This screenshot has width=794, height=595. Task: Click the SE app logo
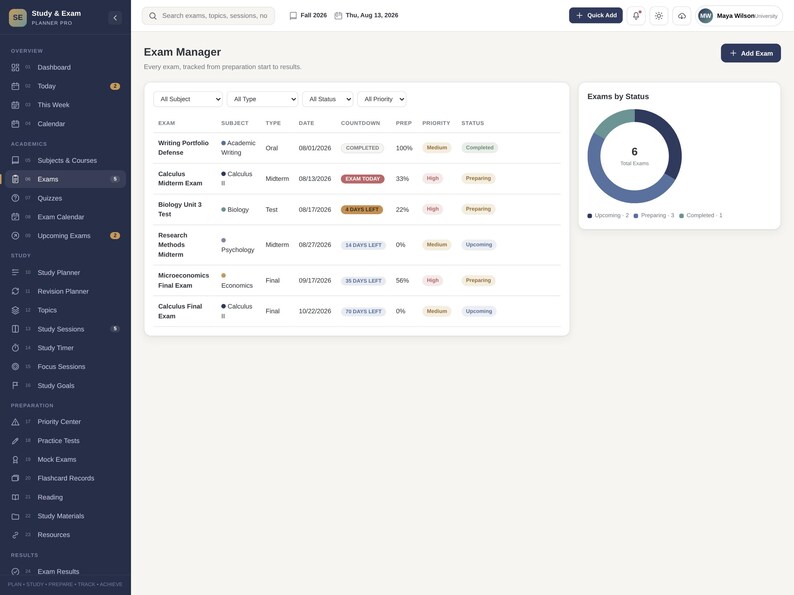18,18
